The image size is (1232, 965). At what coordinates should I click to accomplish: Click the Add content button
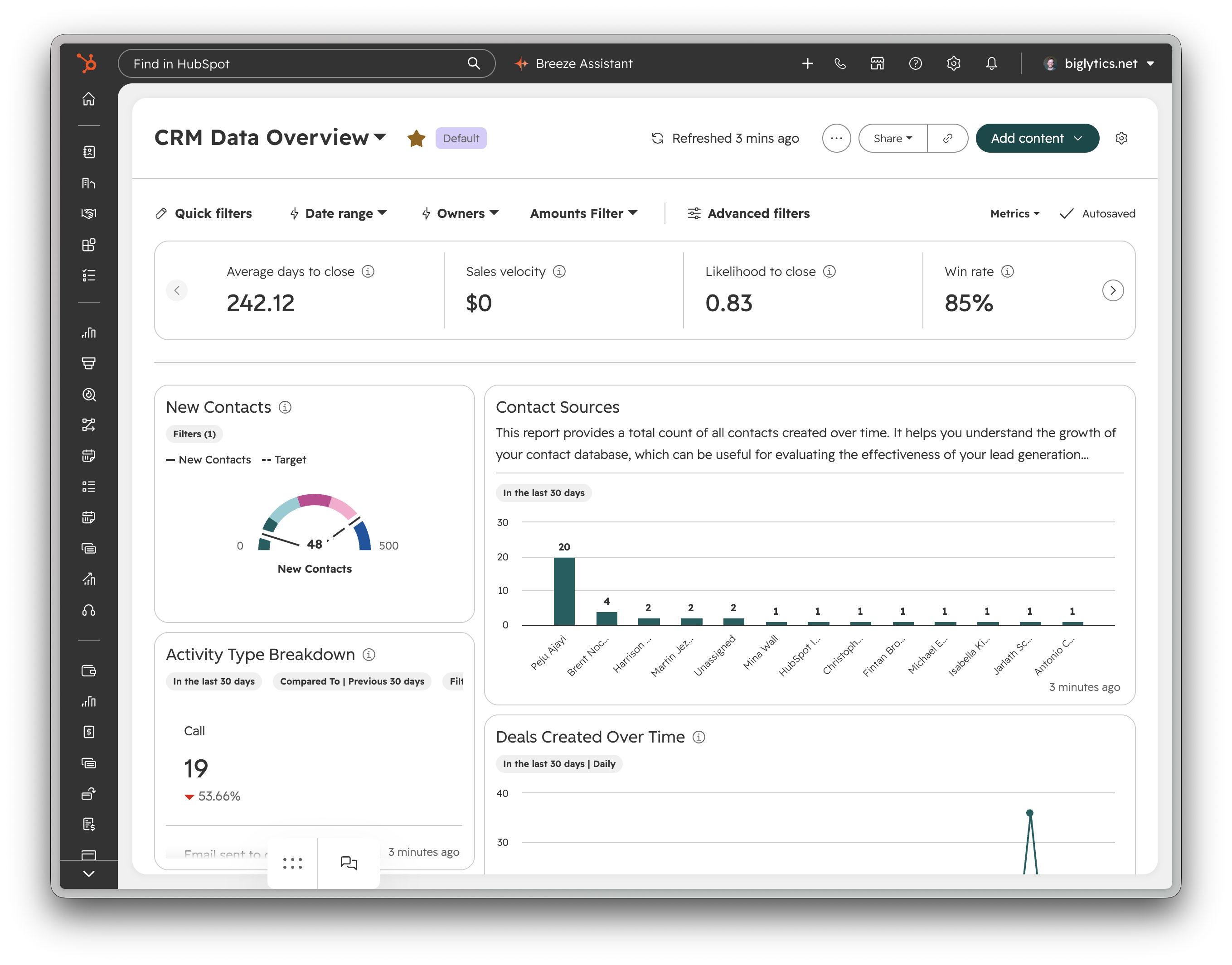(1037, 139)
